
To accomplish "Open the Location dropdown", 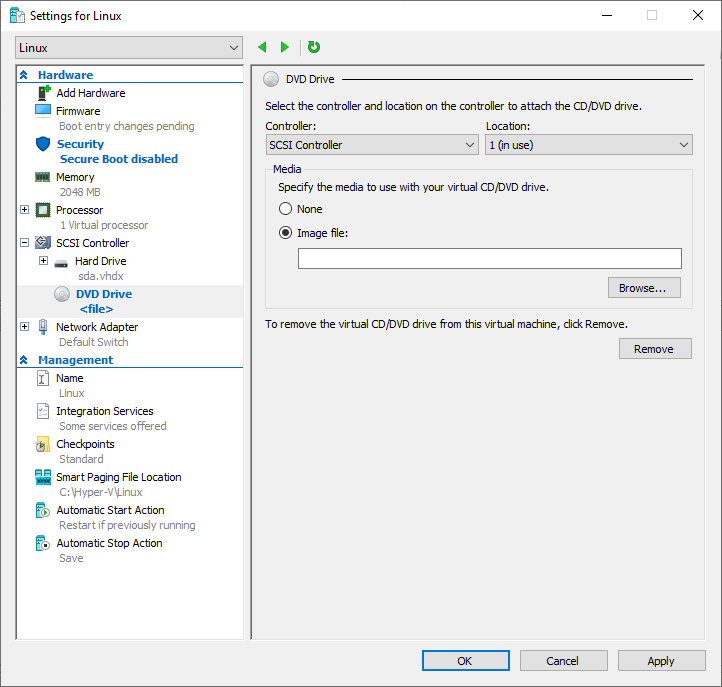I will point(589,145).
